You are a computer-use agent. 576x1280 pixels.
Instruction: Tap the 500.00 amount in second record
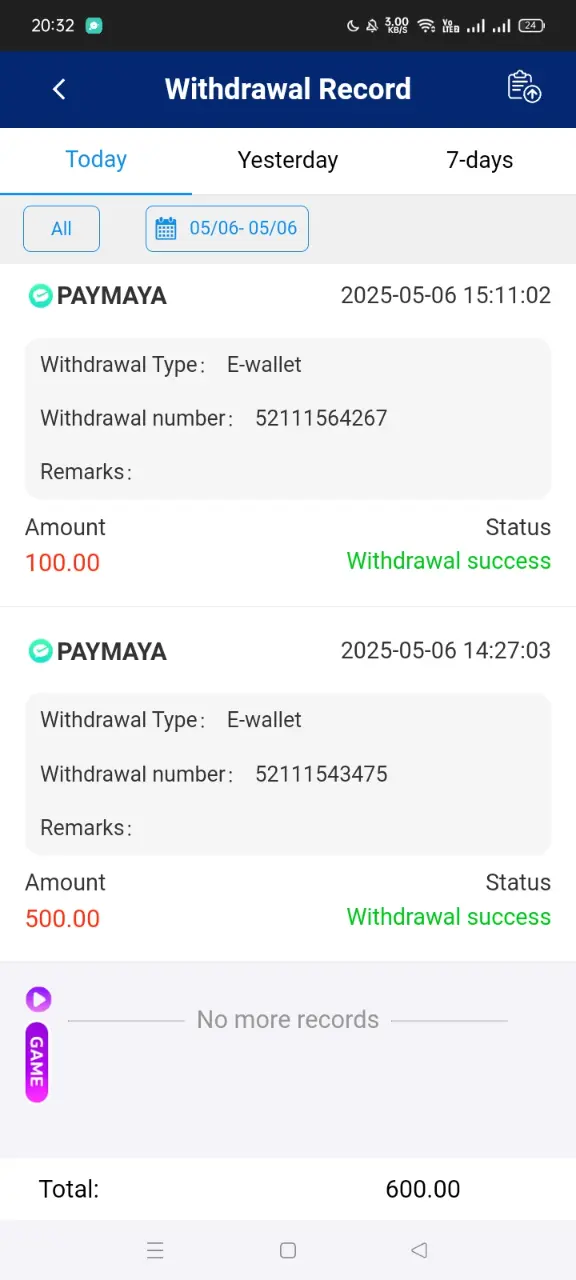[x=62, y=918]
